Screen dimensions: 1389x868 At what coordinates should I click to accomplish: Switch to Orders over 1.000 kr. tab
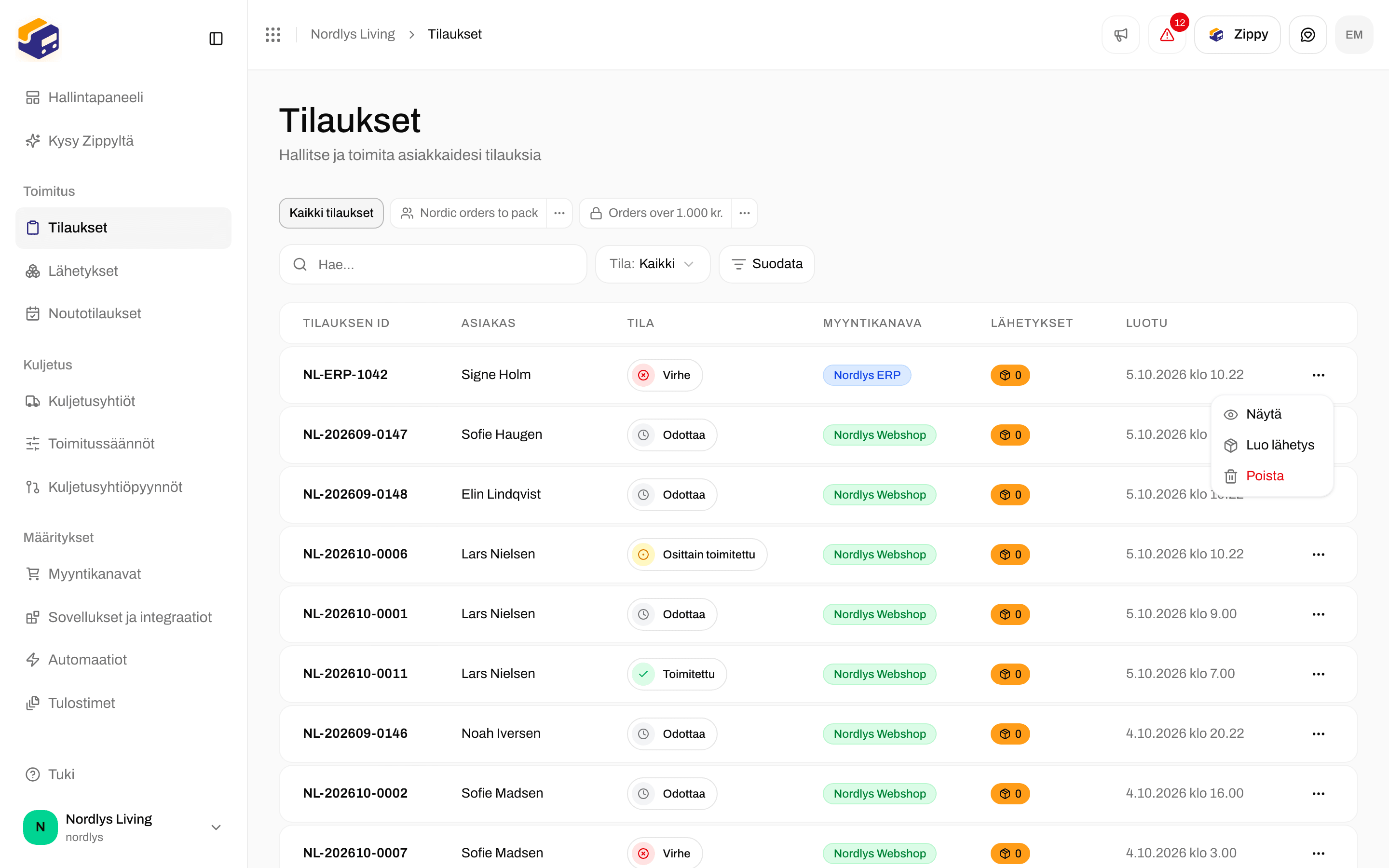655,213
